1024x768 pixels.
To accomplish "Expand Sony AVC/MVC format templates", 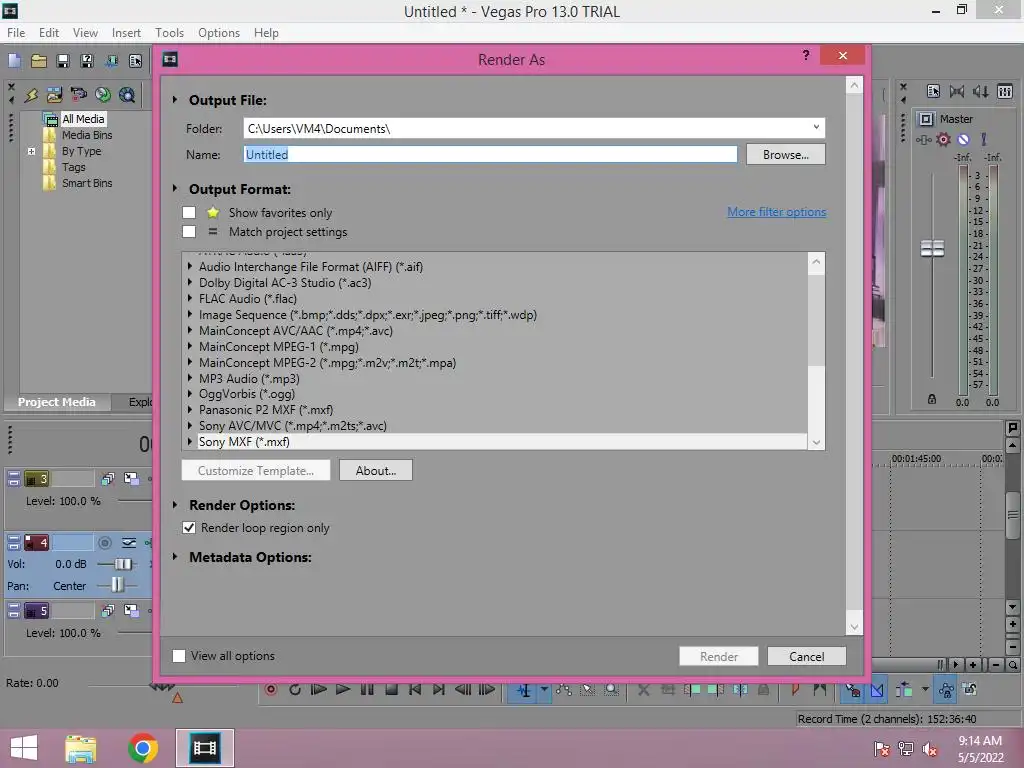I will click(x=190, y=426).
